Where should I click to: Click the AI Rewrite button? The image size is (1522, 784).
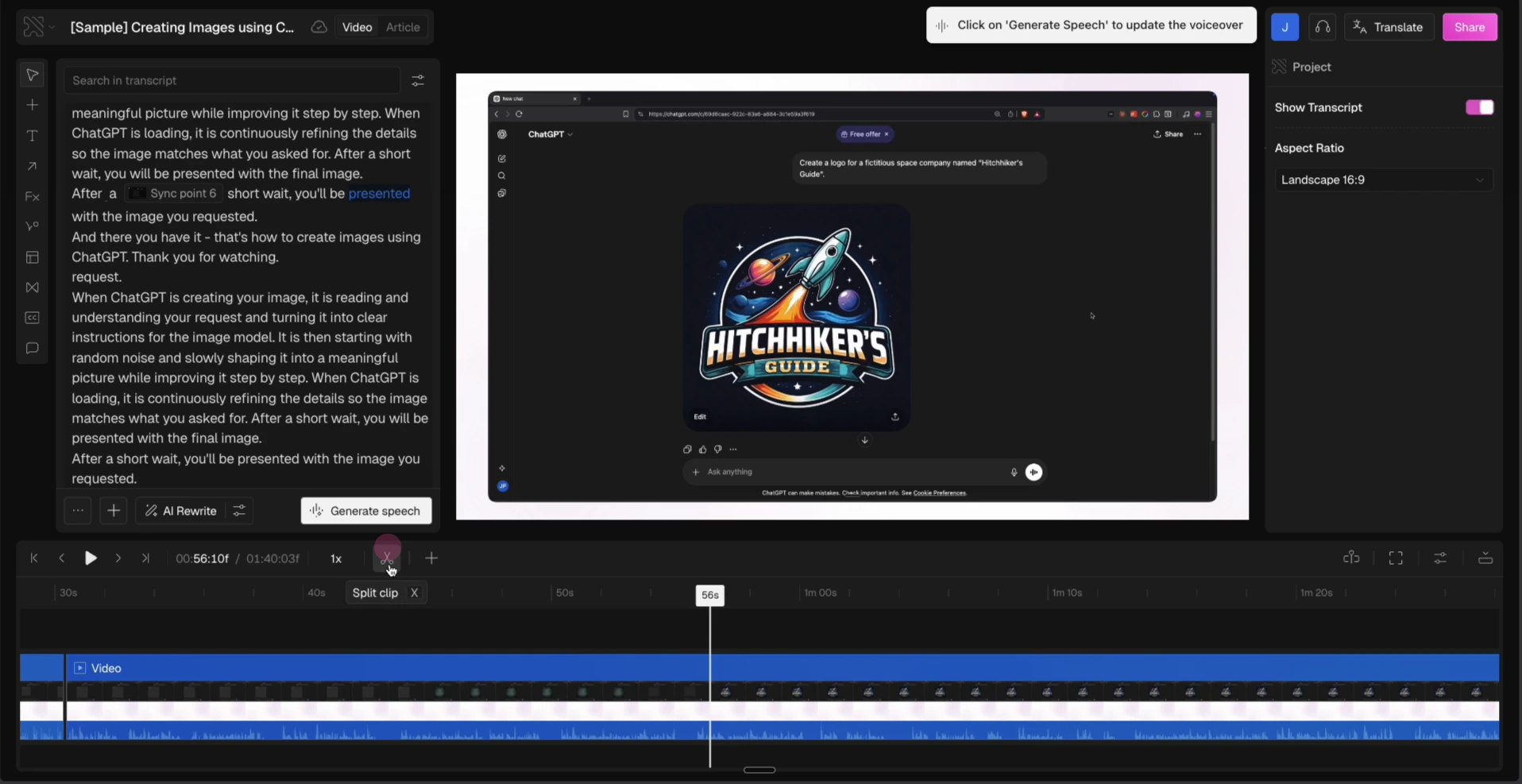182,511
